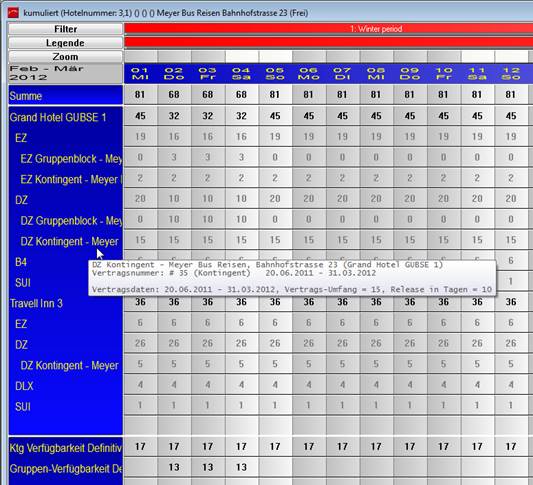Click the Zoom button

tap(65, 56)
